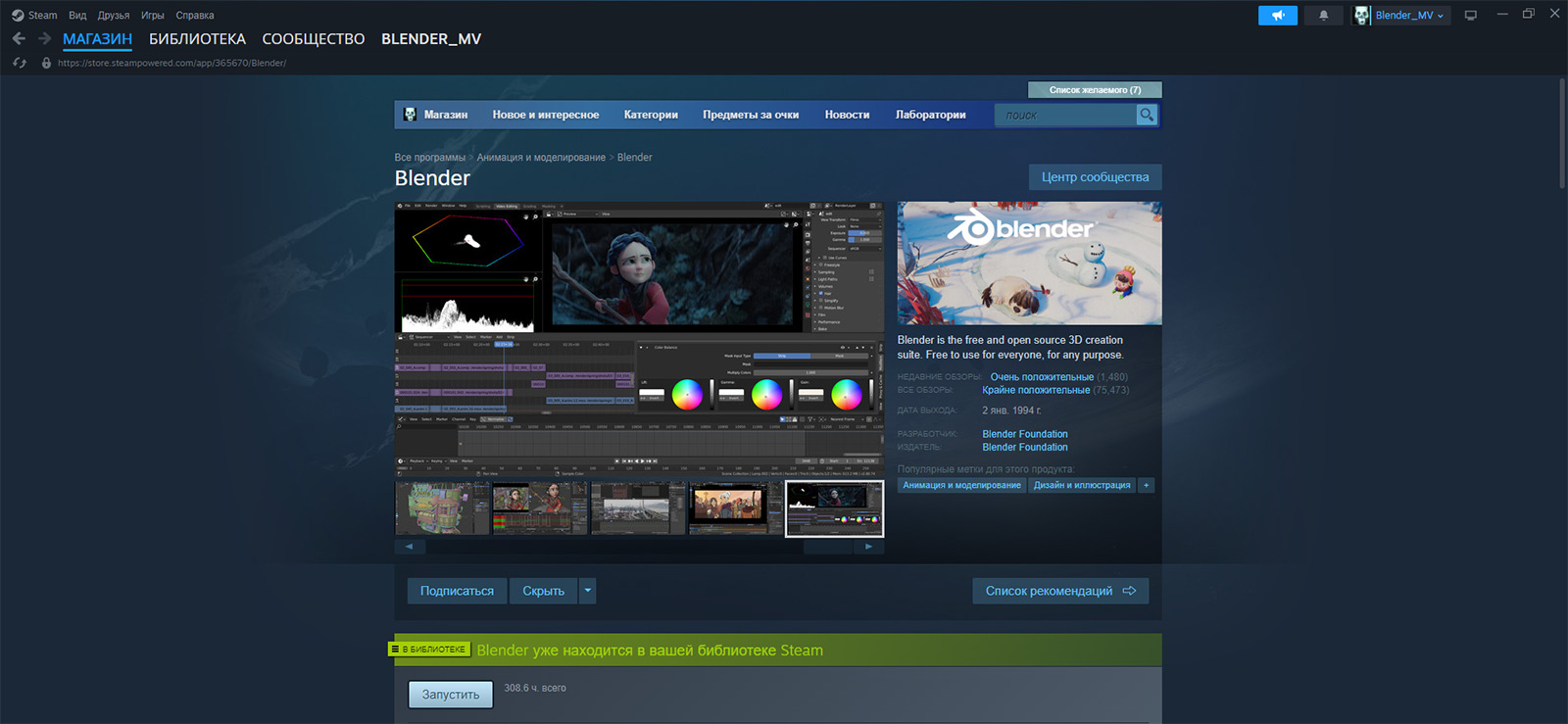The image size is (1568, 724).
Task: Click the padlock icon near the URL
Action: [x=46, y=63]
